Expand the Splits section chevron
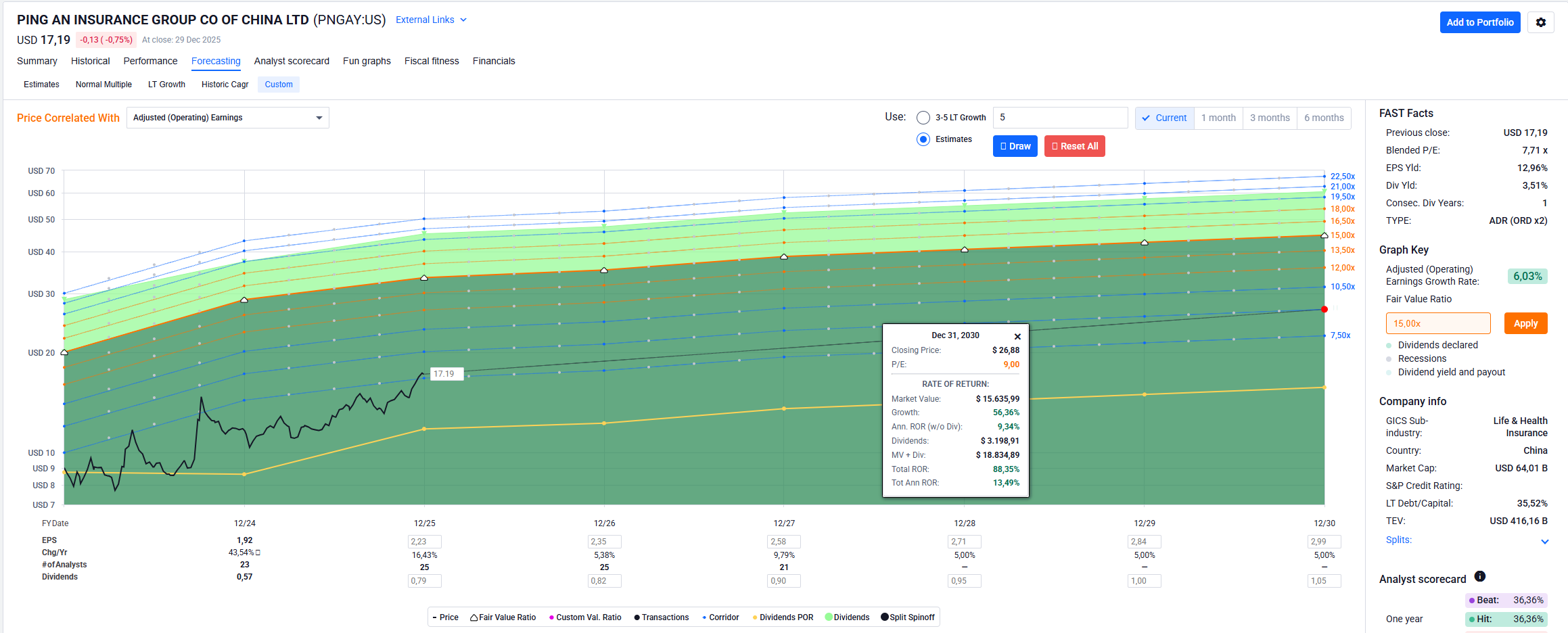Screen dimensions: 1568x633 [x=1544, y=541]
